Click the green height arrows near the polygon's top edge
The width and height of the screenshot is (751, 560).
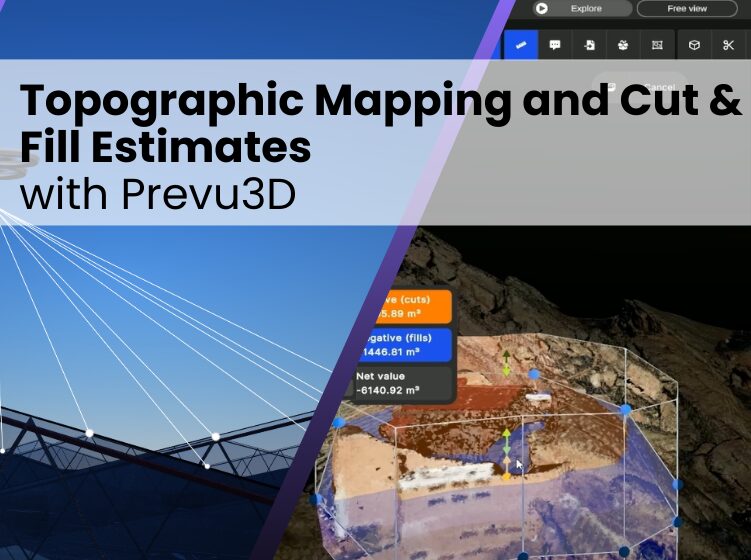506,363
